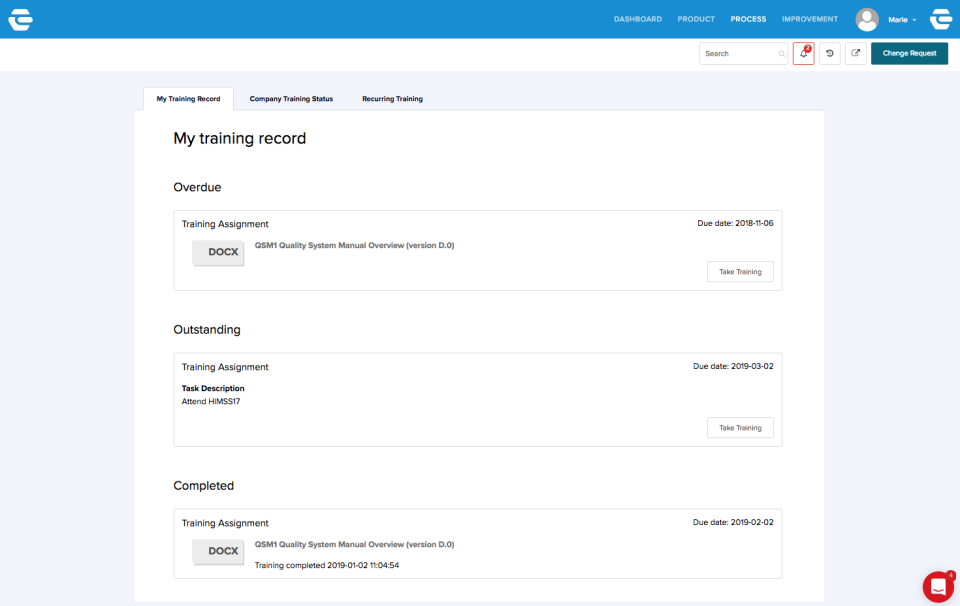
Task: Open the notifications bell
Action: pyautogui.click(x=803, y=53)
